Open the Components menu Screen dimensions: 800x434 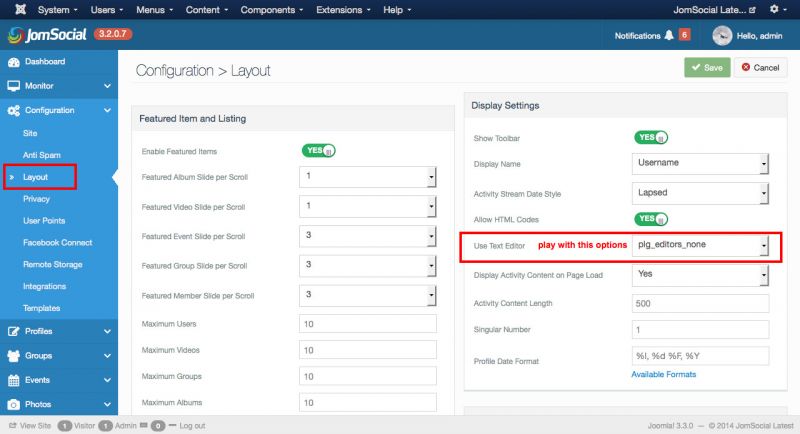point(271,10)
